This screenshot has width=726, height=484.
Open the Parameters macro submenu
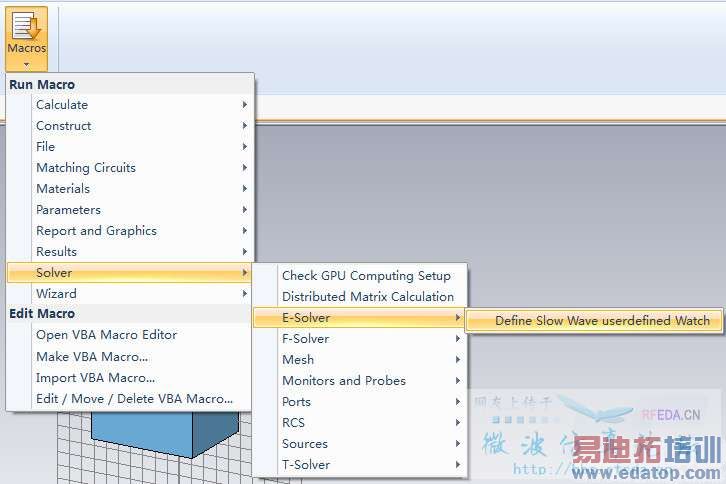(x=68, y=210)
